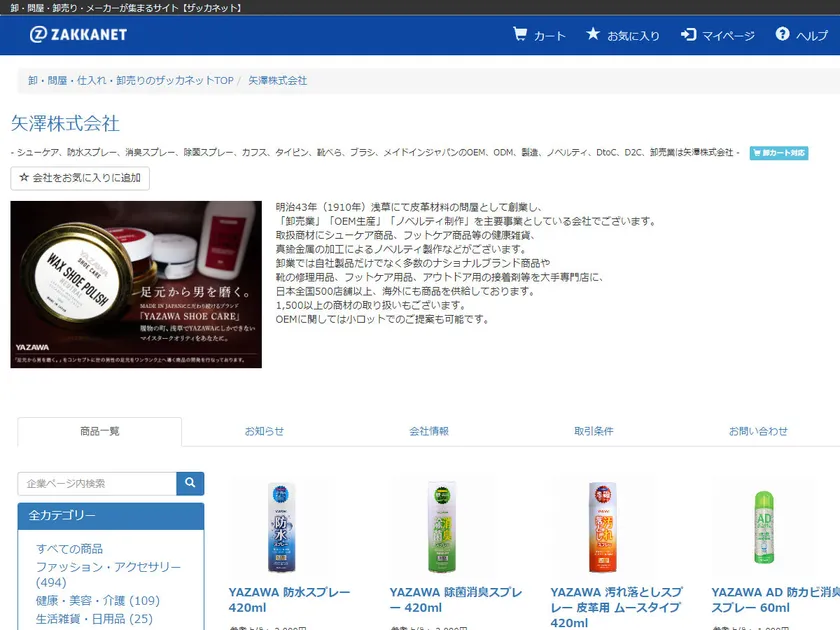840x630 pixels.
Task: Click inside the company page search field
Action: [x=97, y=484]
